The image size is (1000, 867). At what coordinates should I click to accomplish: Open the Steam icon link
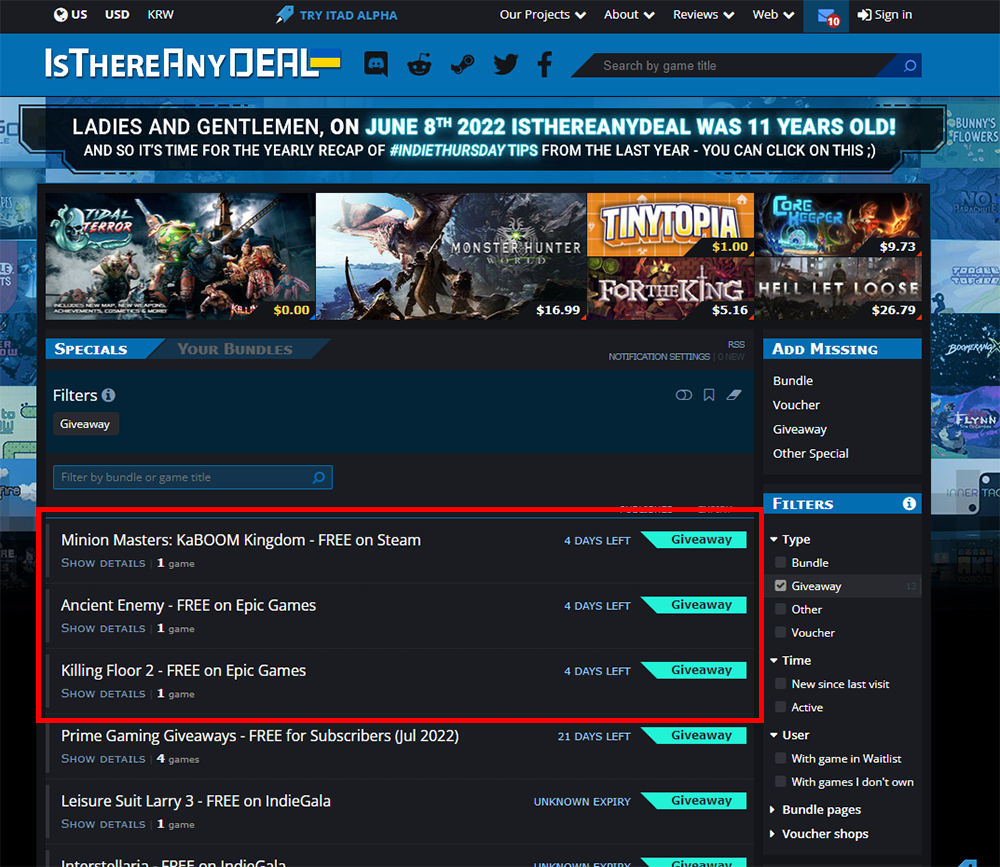pos(462,64)
